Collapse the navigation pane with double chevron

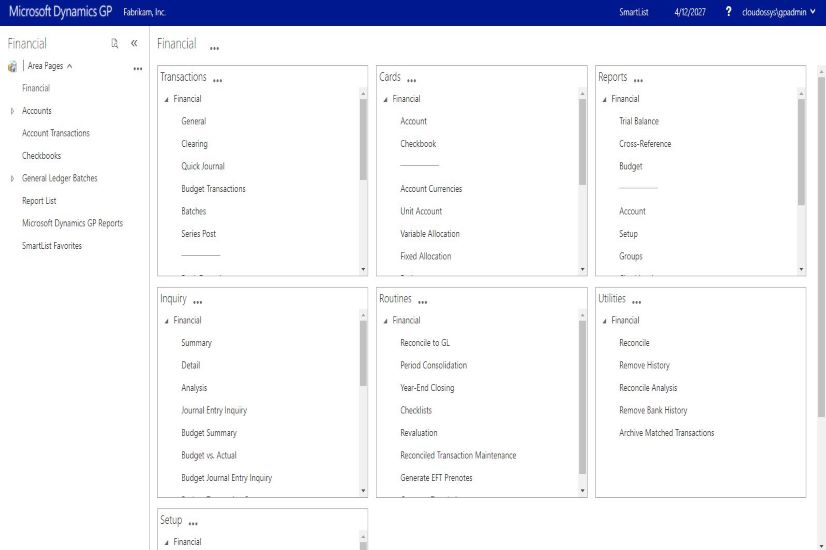(x=134, y=43)
